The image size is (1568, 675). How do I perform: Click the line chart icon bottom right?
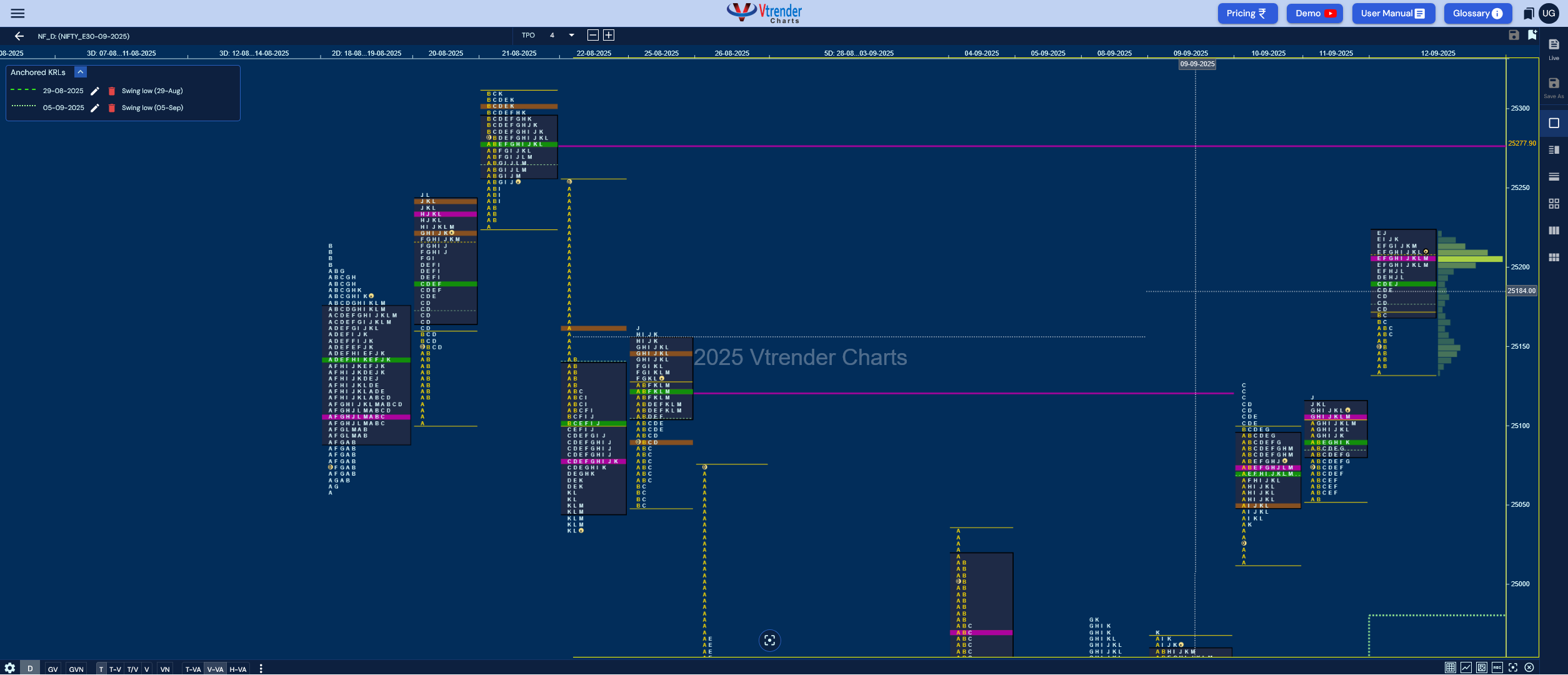point(1466,667)
